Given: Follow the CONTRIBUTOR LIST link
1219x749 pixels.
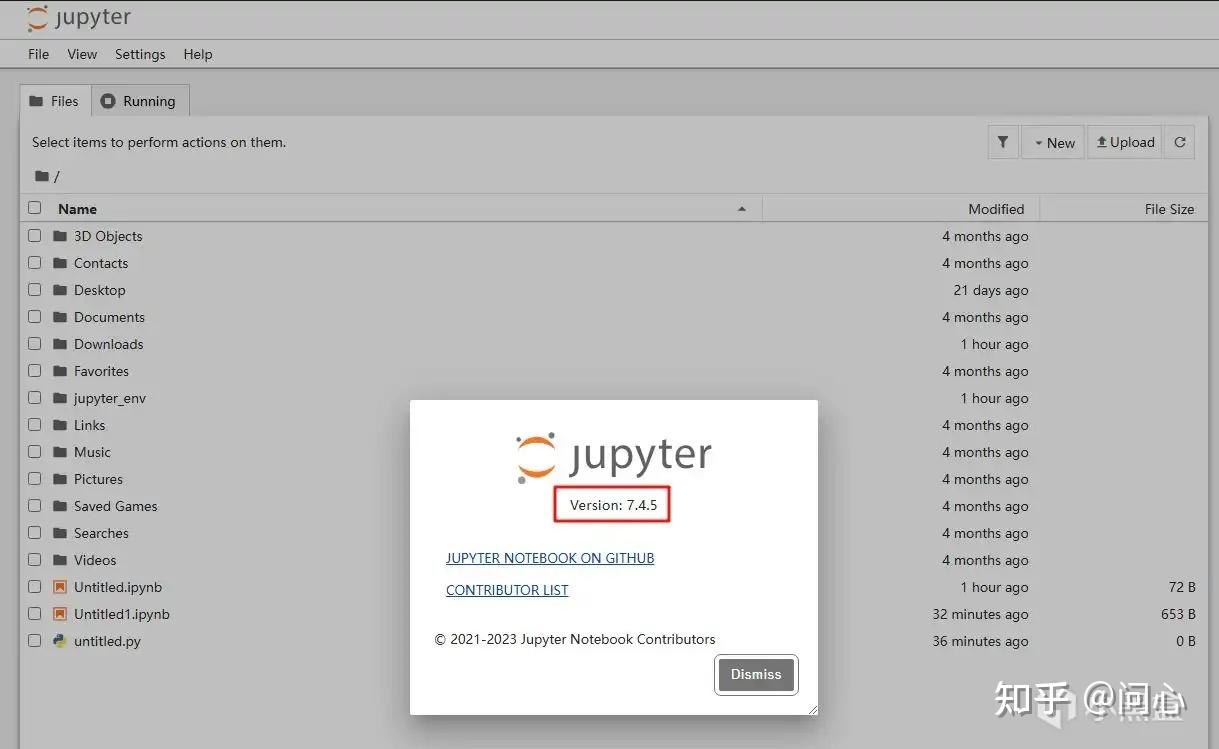Looking at the screenshot, I should [x=507, y=590].
